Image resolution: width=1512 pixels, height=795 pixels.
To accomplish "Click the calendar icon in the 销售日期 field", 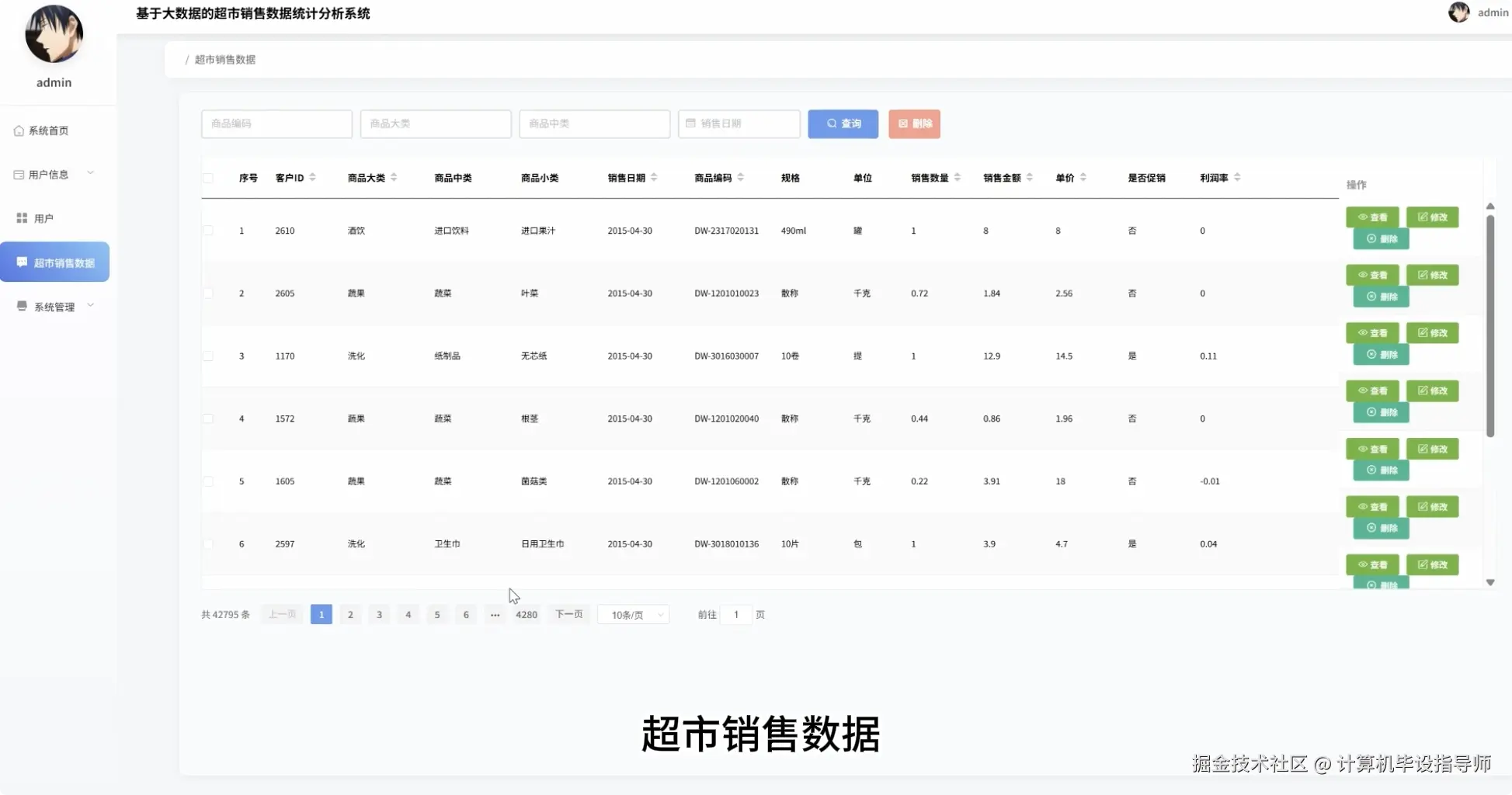I will coord(692,123).
